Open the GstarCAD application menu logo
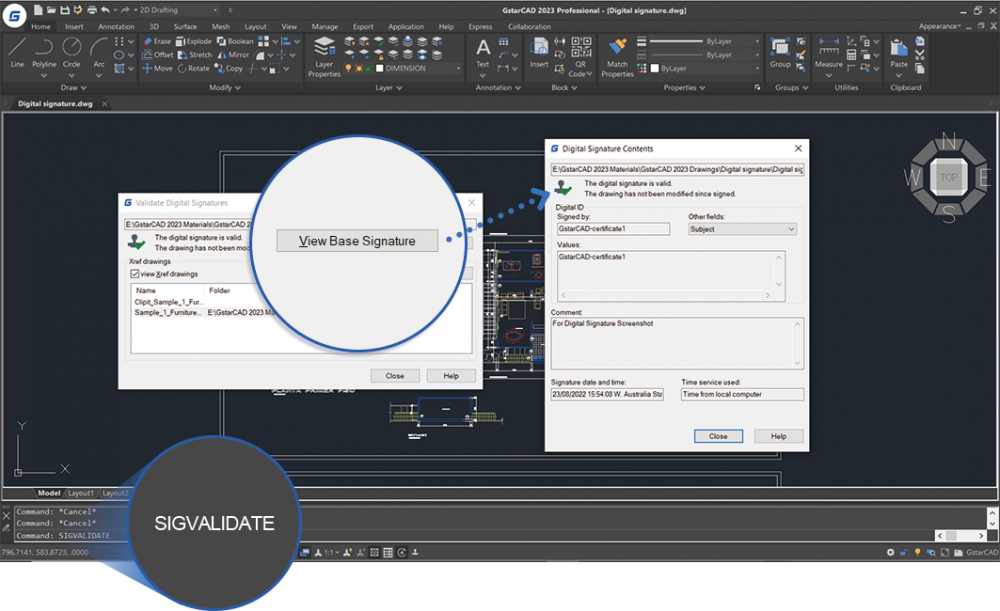Viewport: 1000px width, 611px height. tap(14, 16)
